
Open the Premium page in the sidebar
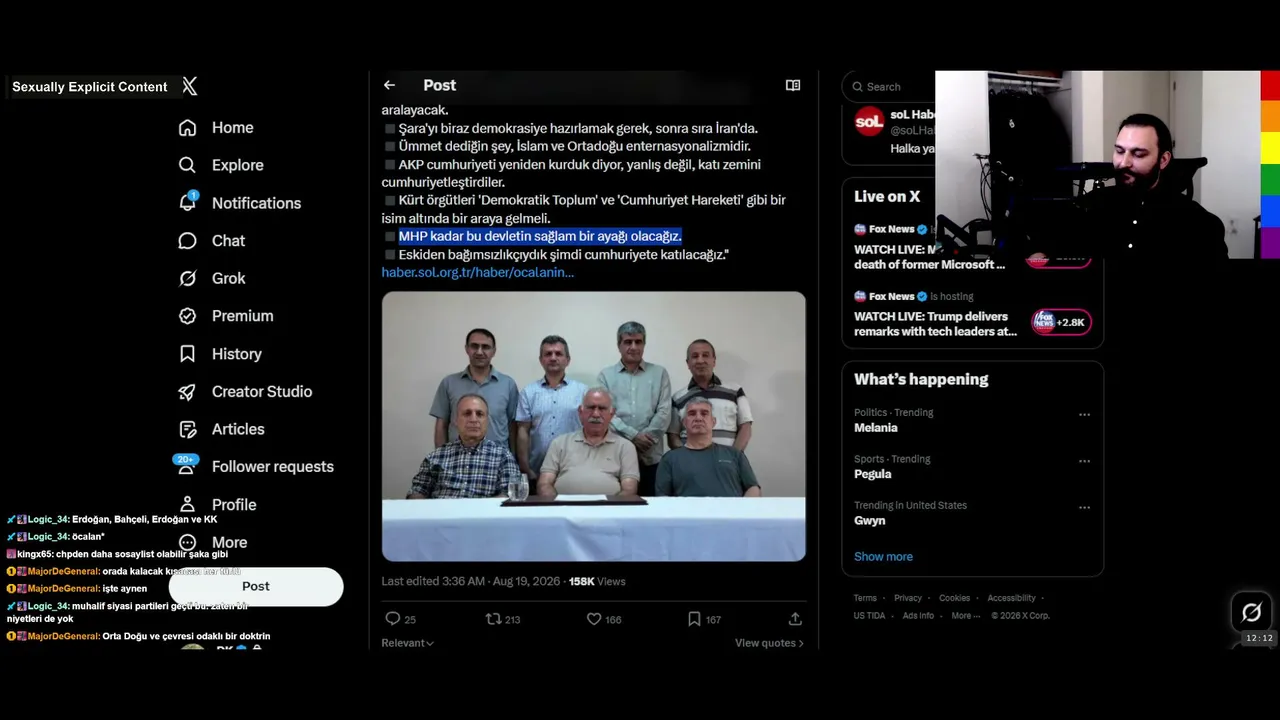tap(225, 316)
